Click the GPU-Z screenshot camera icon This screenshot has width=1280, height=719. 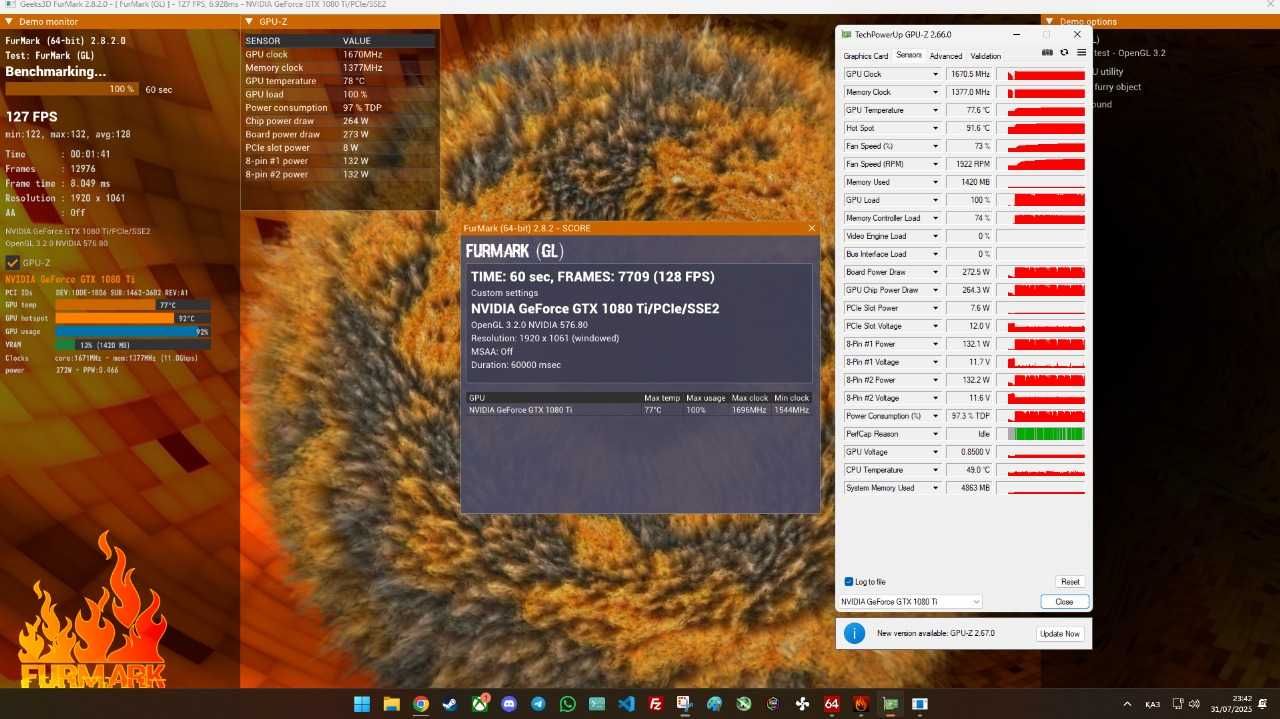click(1047, 52)
